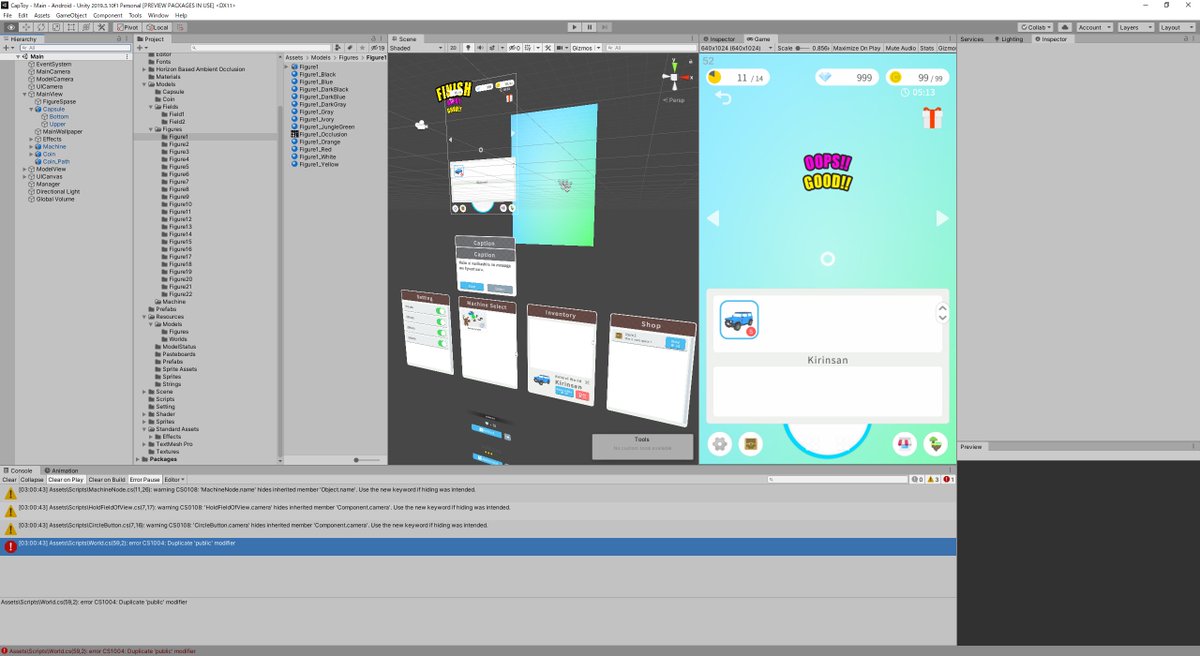This screenshot has height=656, width=1200.
Task: Click Clear on Build in Console
Action: coord(107,480)
